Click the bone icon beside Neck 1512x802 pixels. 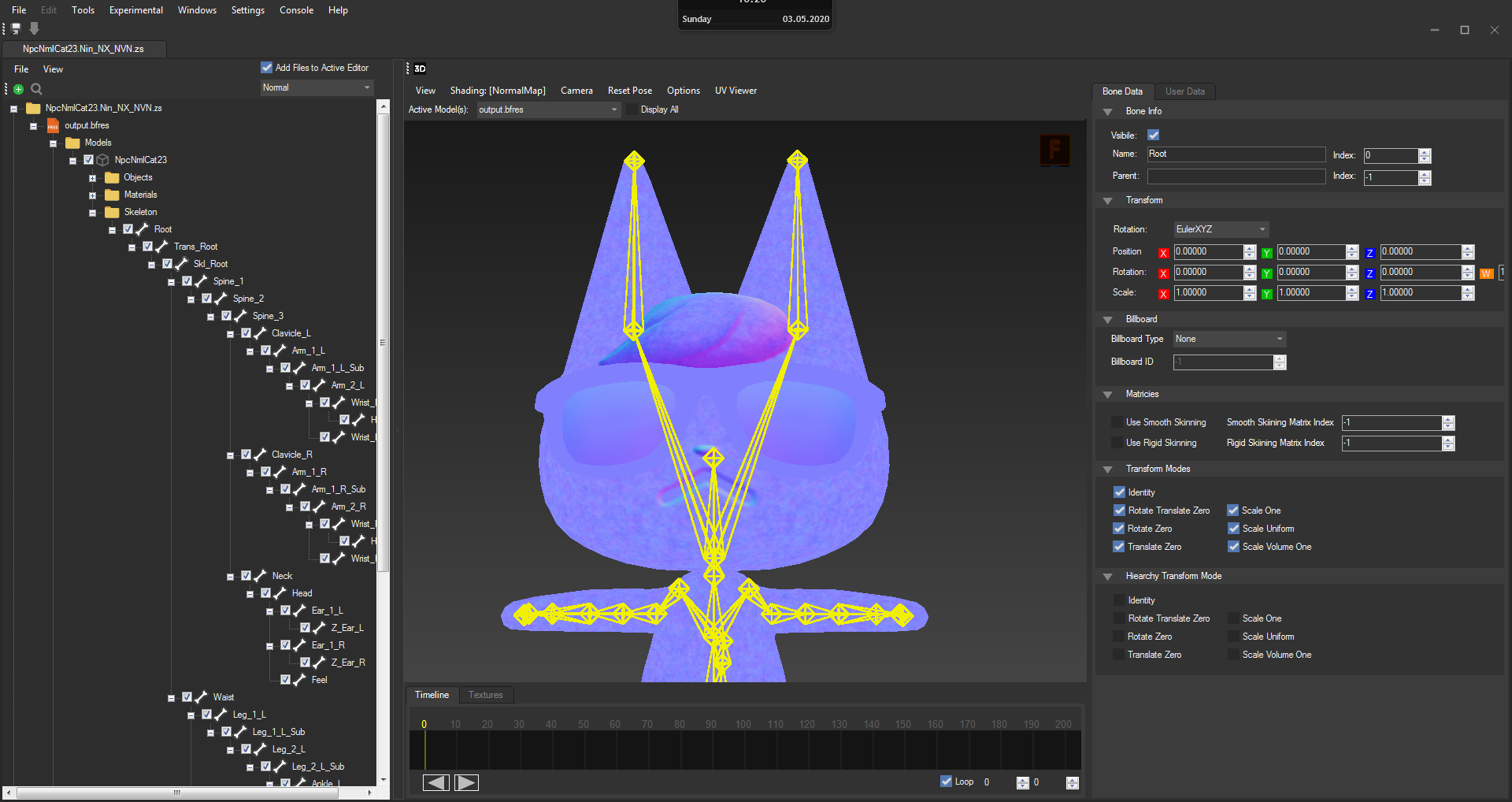(x=260, y=576)
